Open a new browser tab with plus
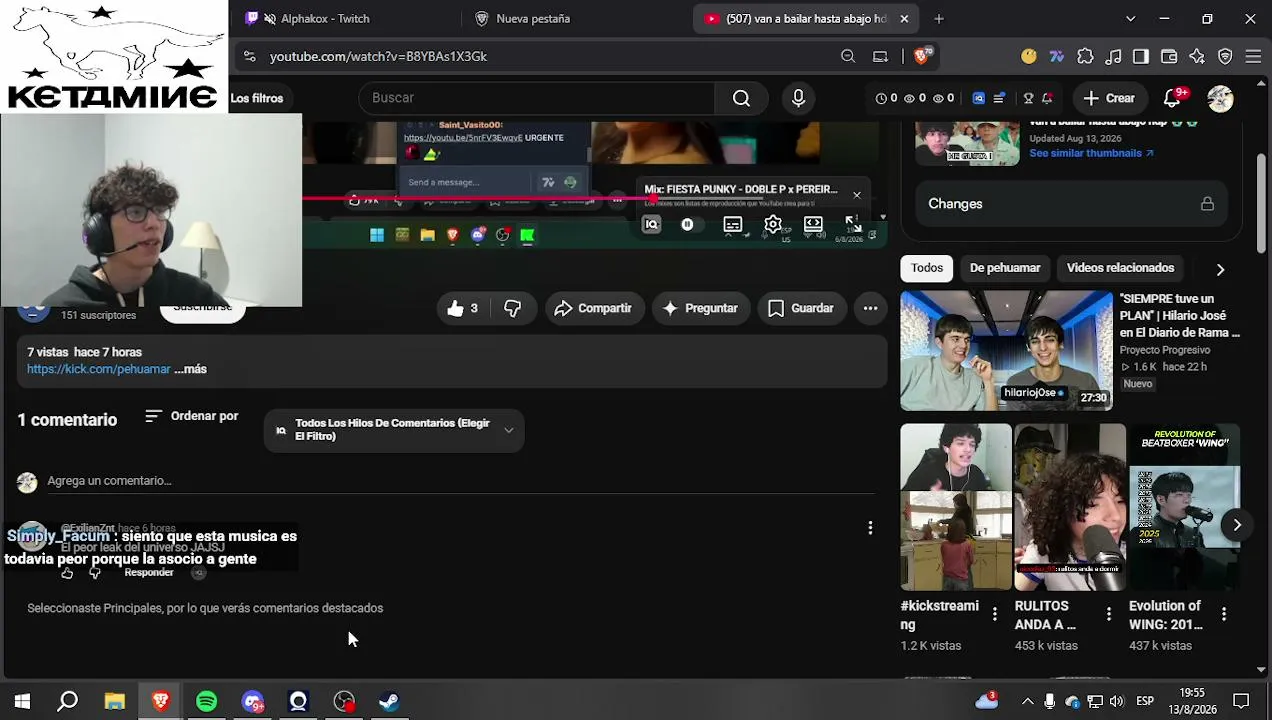Viewport: 1272px width, 720px height. pos(938,18)
